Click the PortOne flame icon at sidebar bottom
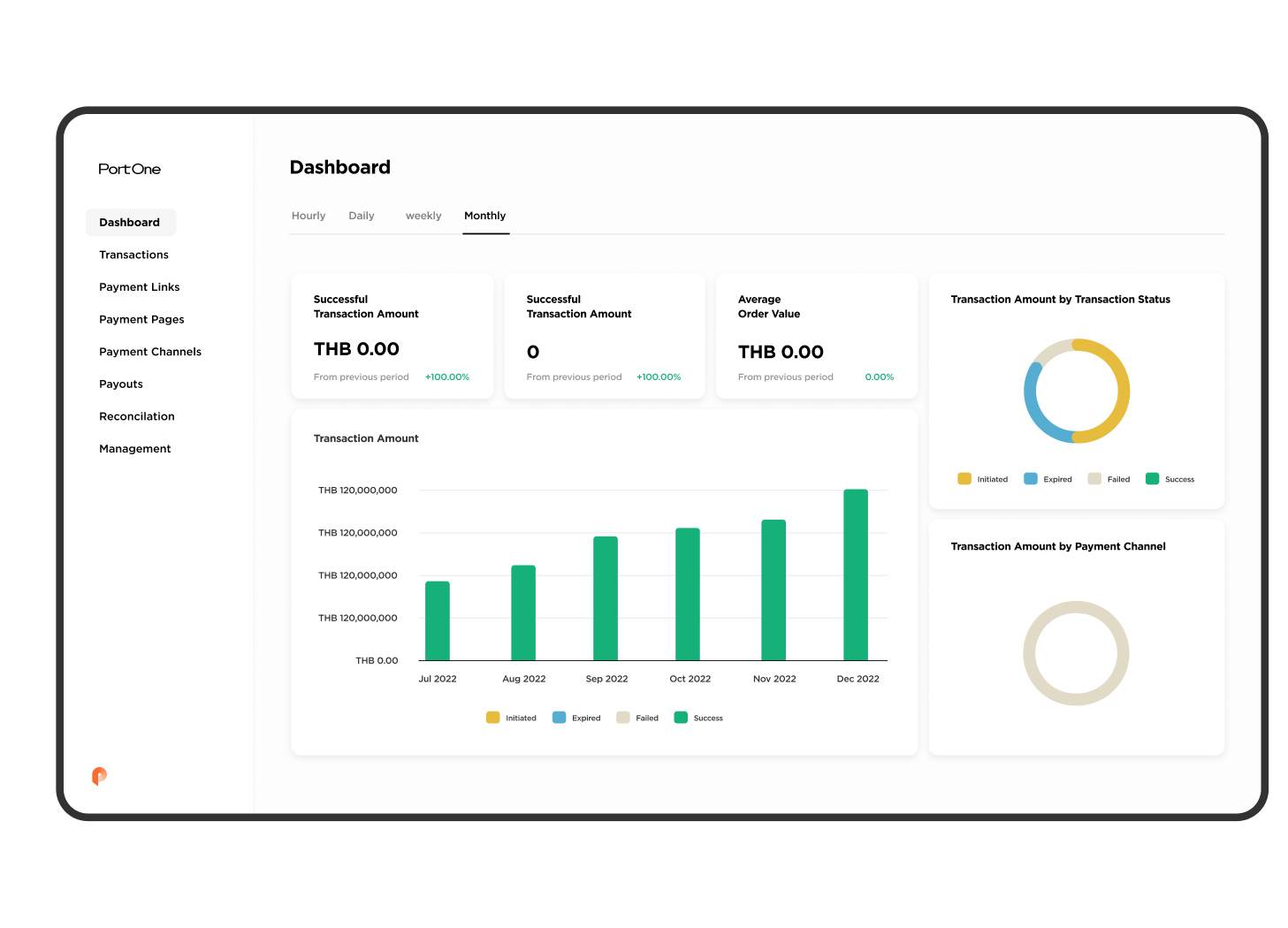Image resolution: width=1288 pixels, height=928 pixels. click(x=100, y=775)
